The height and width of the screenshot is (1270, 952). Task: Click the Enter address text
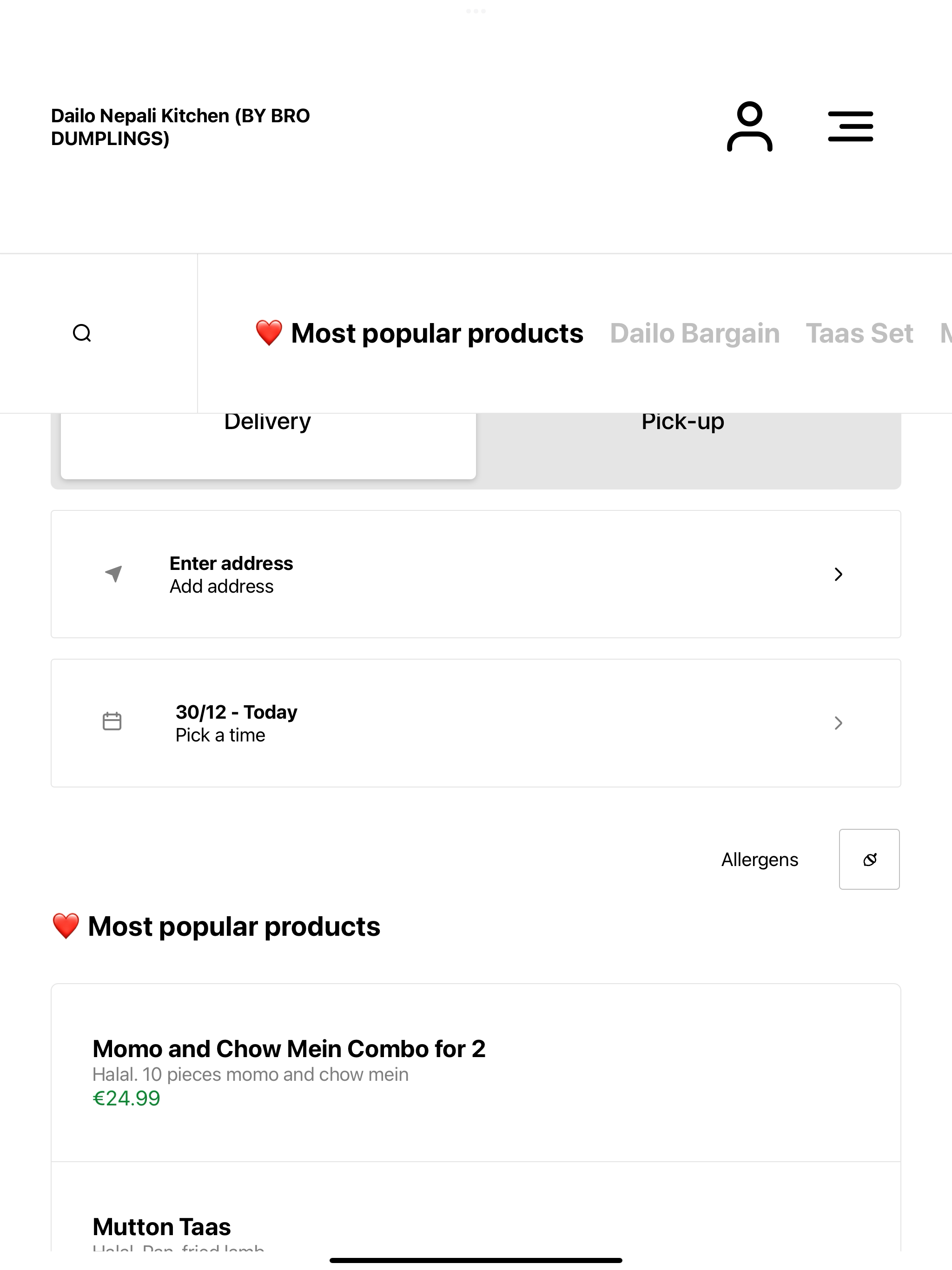pos(231,563)
